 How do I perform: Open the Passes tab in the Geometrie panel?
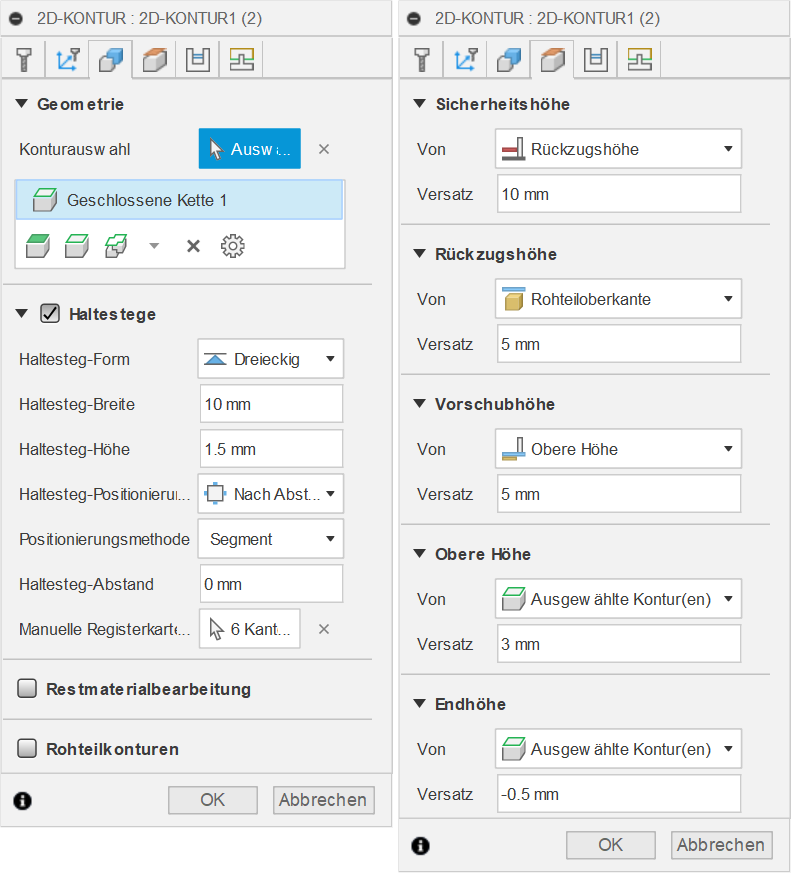coord(198,60)
